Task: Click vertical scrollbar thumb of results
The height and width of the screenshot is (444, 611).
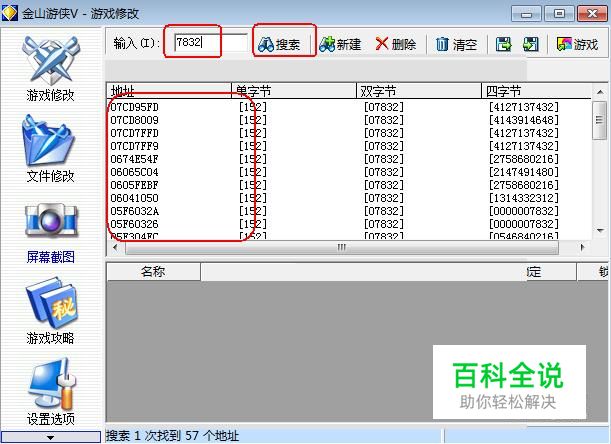Action: (599, 120)
